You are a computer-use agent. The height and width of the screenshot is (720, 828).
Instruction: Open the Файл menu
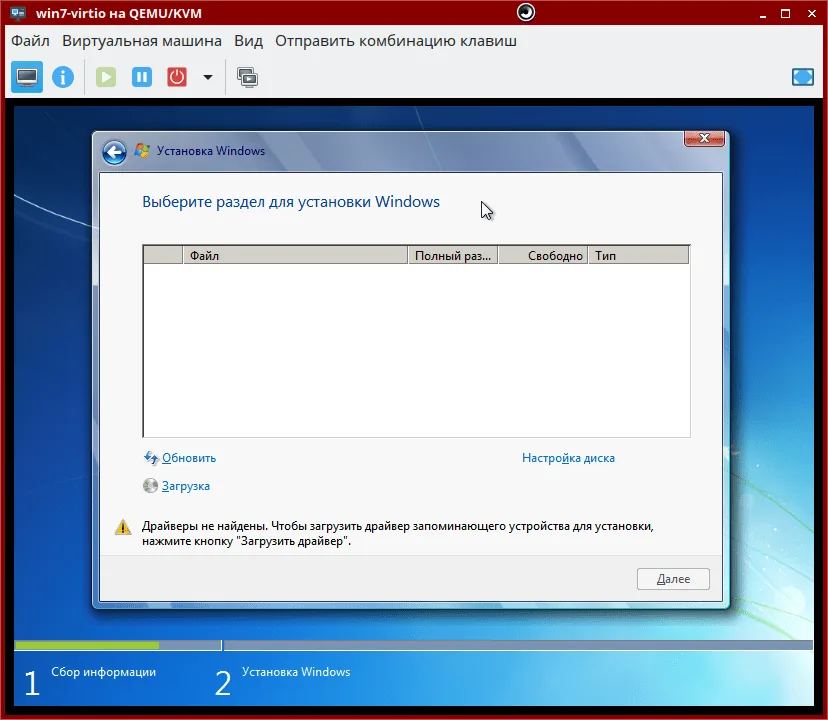click(x=30, y=41)
